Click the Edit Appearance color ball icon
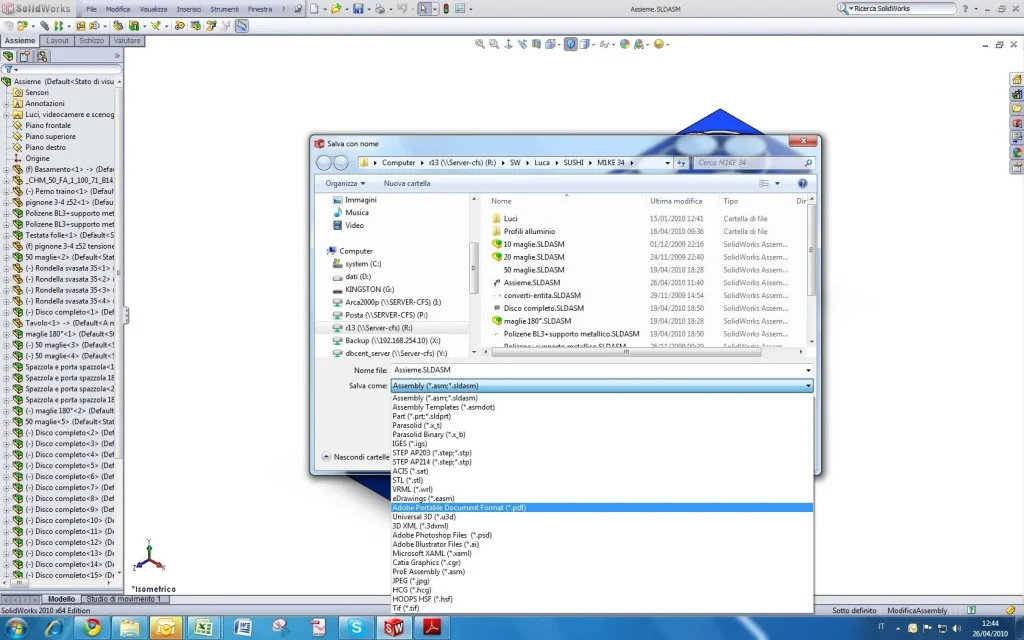Image resolution: width=1024 pixels, height=640 pixels. (x=625, y=44)
